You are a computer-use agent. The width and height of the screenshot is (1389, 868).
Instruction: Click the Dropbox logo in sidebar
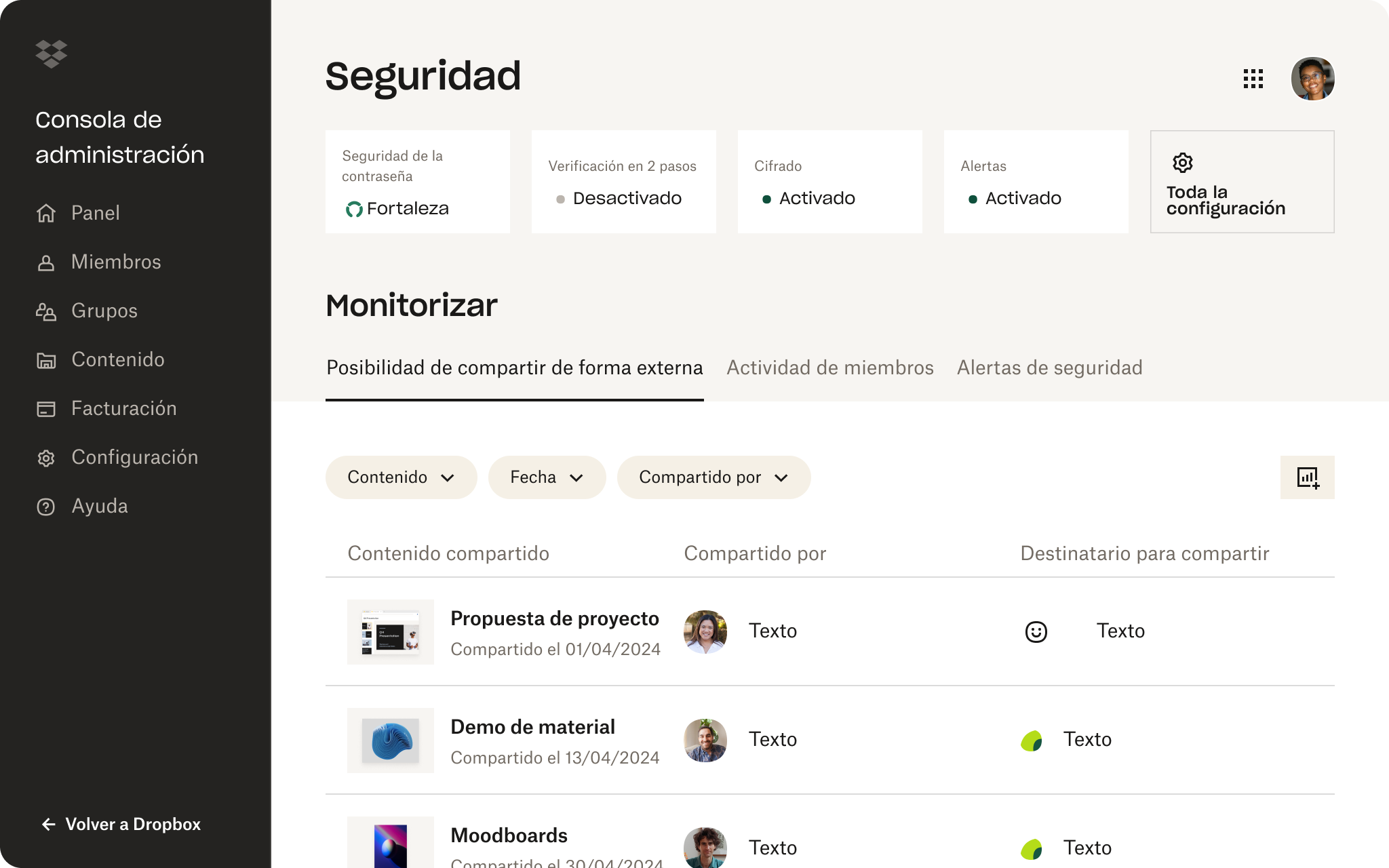(x=52, y=54)
